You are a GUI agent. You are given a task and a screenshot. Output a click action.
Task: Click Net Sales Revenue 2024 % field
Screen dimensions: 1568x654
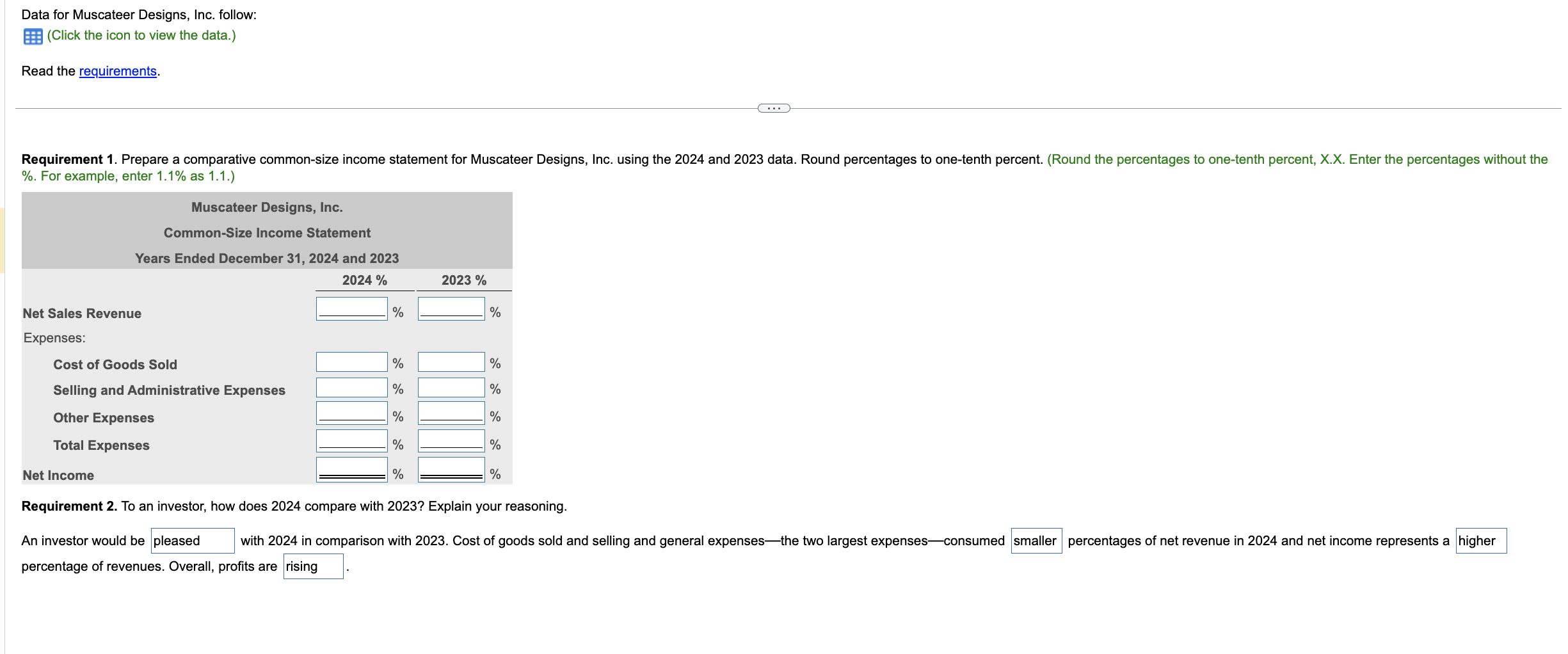coord(352,308)
